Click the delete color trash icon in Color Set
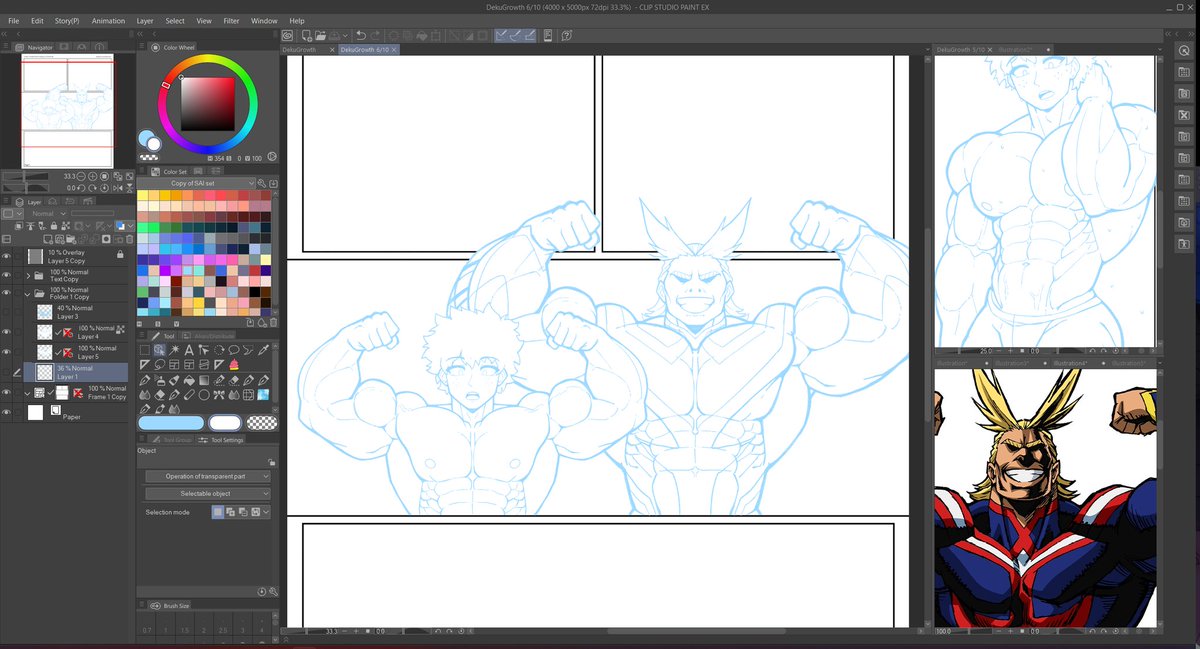This screenshot has width=1200, height=649. [275, 322]
